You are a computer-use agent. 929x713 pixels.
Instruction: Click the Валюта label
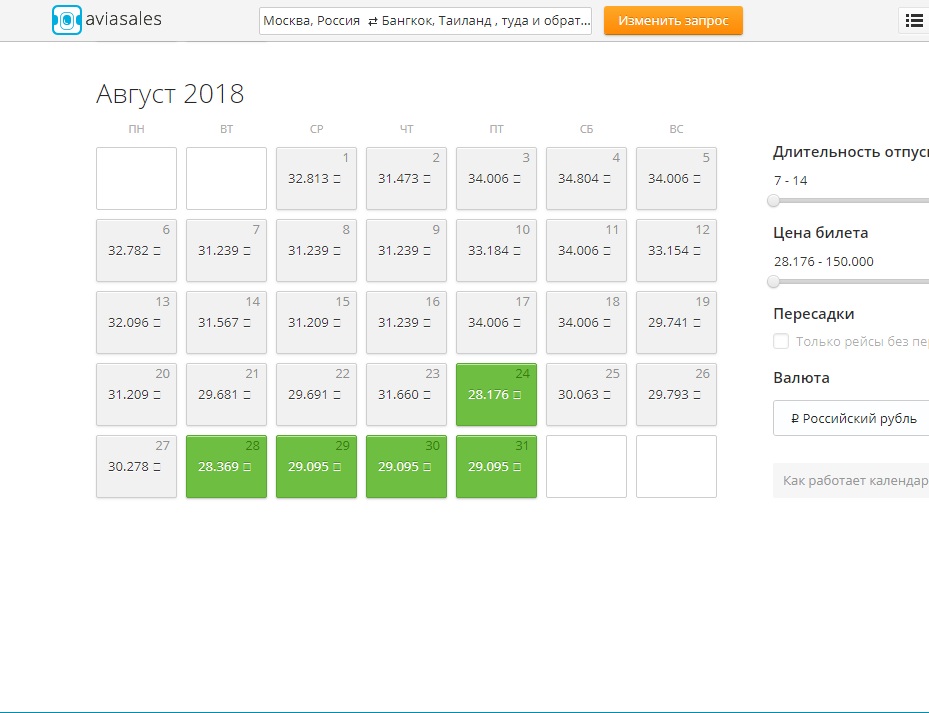click(x=801, y=378)
